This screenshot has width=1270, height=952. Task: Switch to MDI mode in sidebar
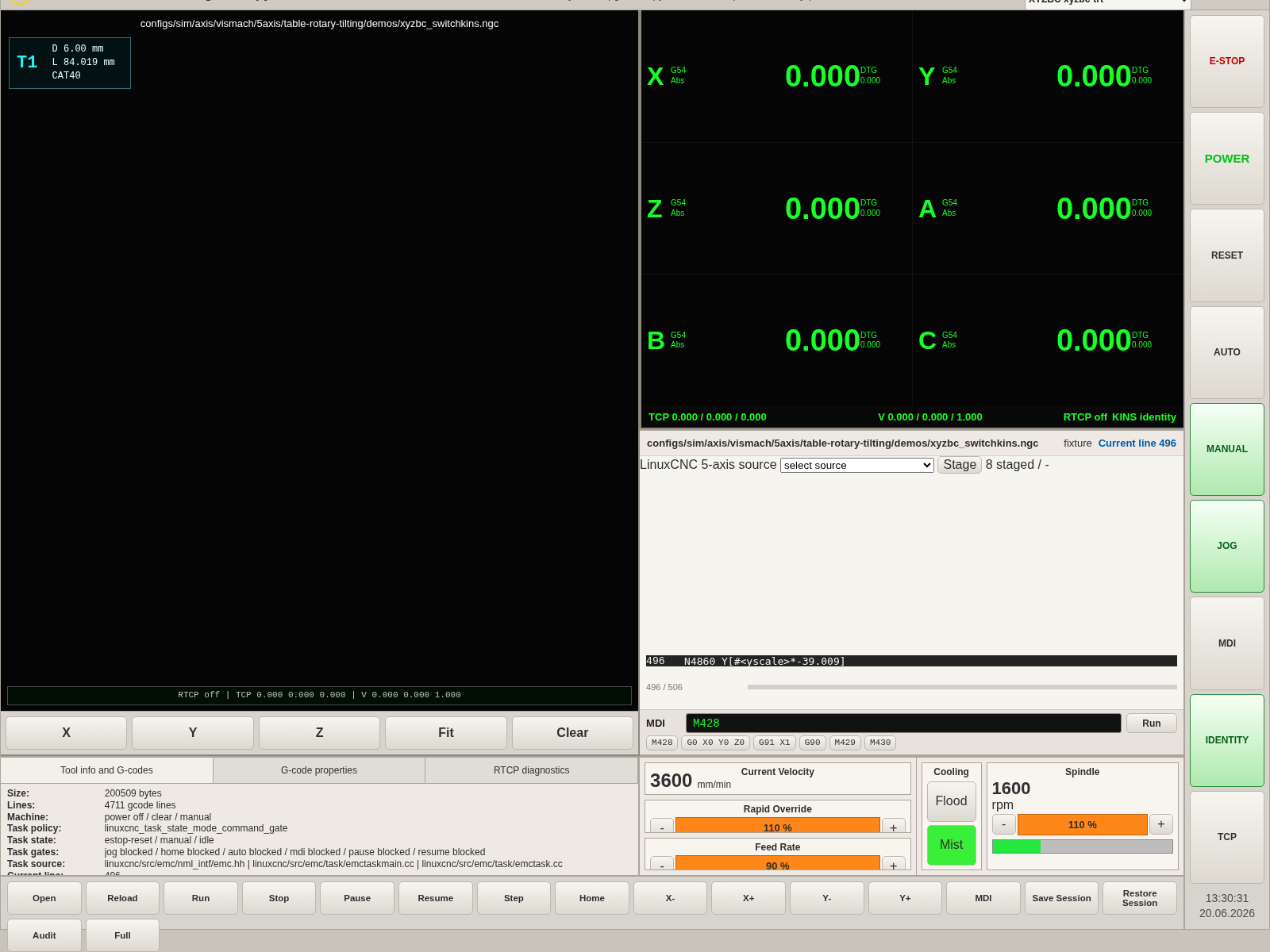pos(1226,643)
